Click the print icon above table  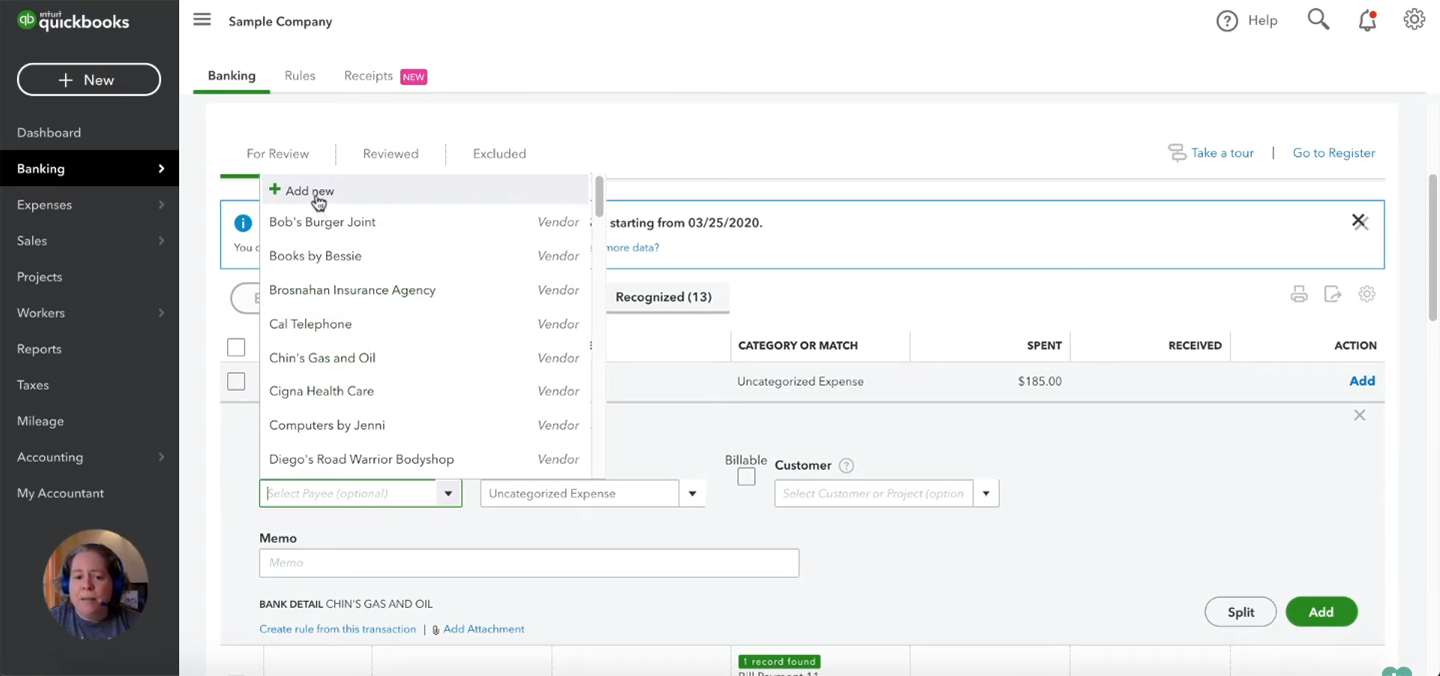(1299, 294)
